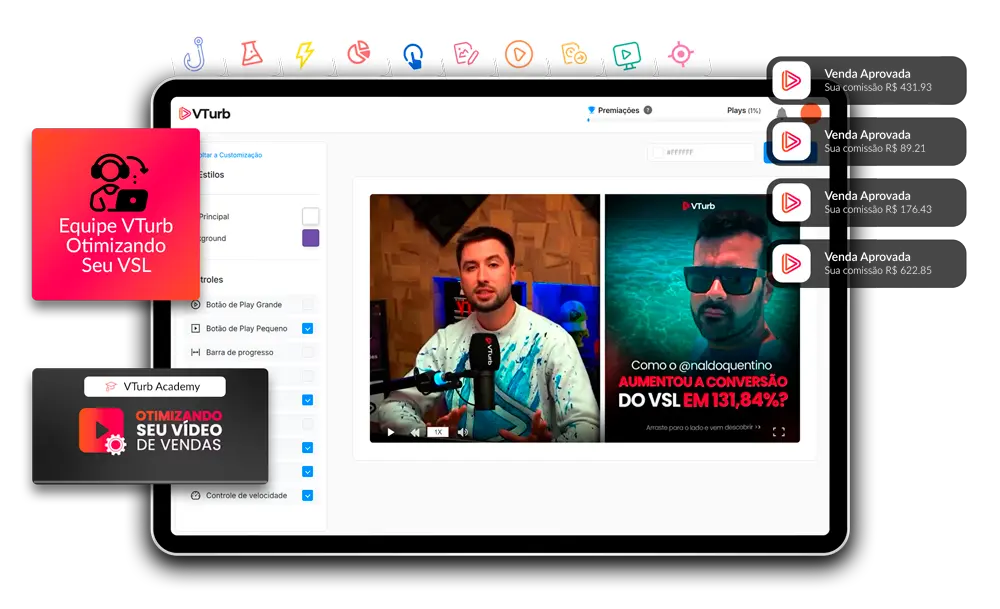This screenshot has width=1000, height=609.
Task: Click the Voltar a Customização link
Action: [x=230, y=155]
